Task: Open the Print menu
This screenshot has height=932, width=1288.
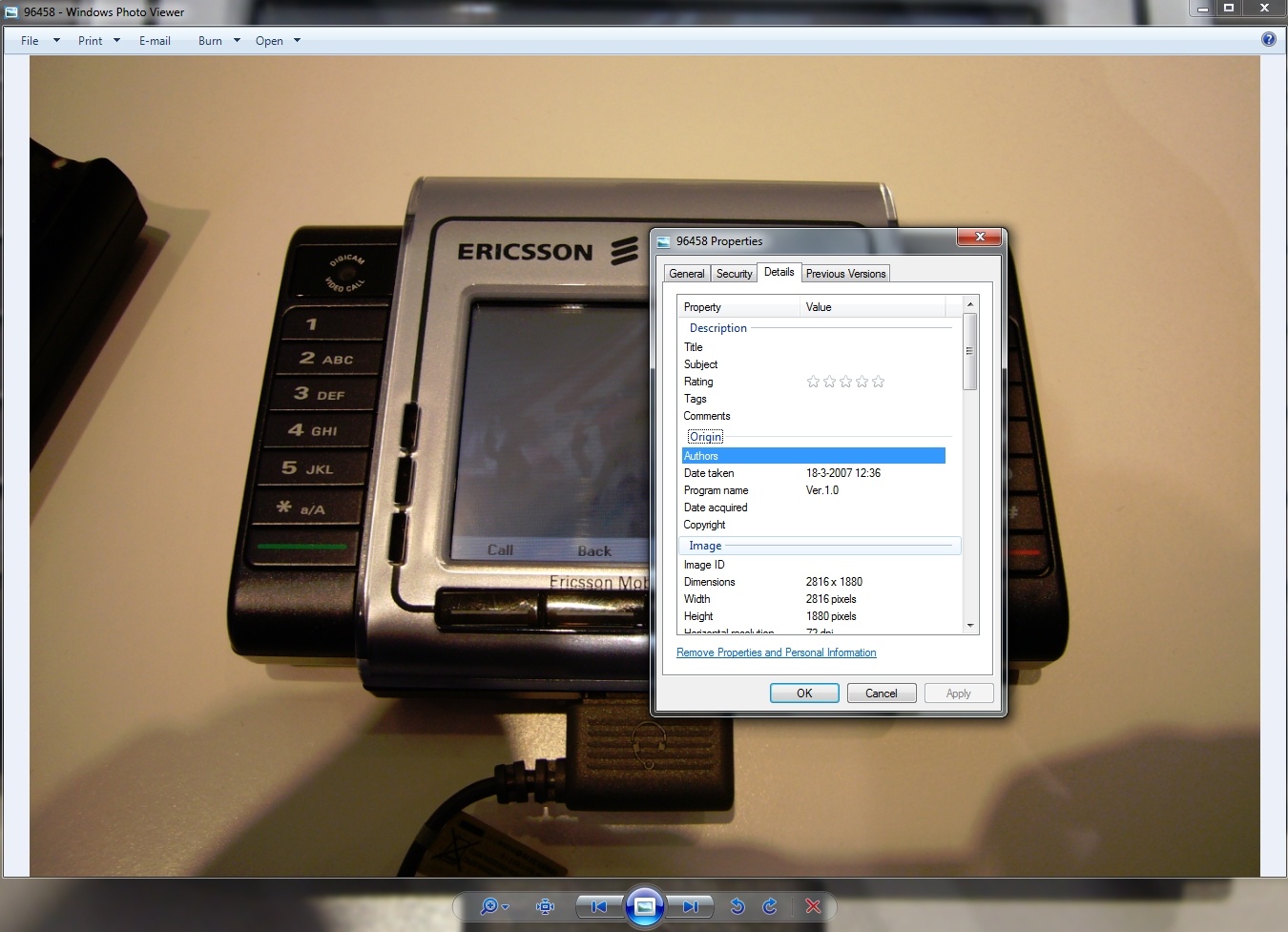Action: 90,41
